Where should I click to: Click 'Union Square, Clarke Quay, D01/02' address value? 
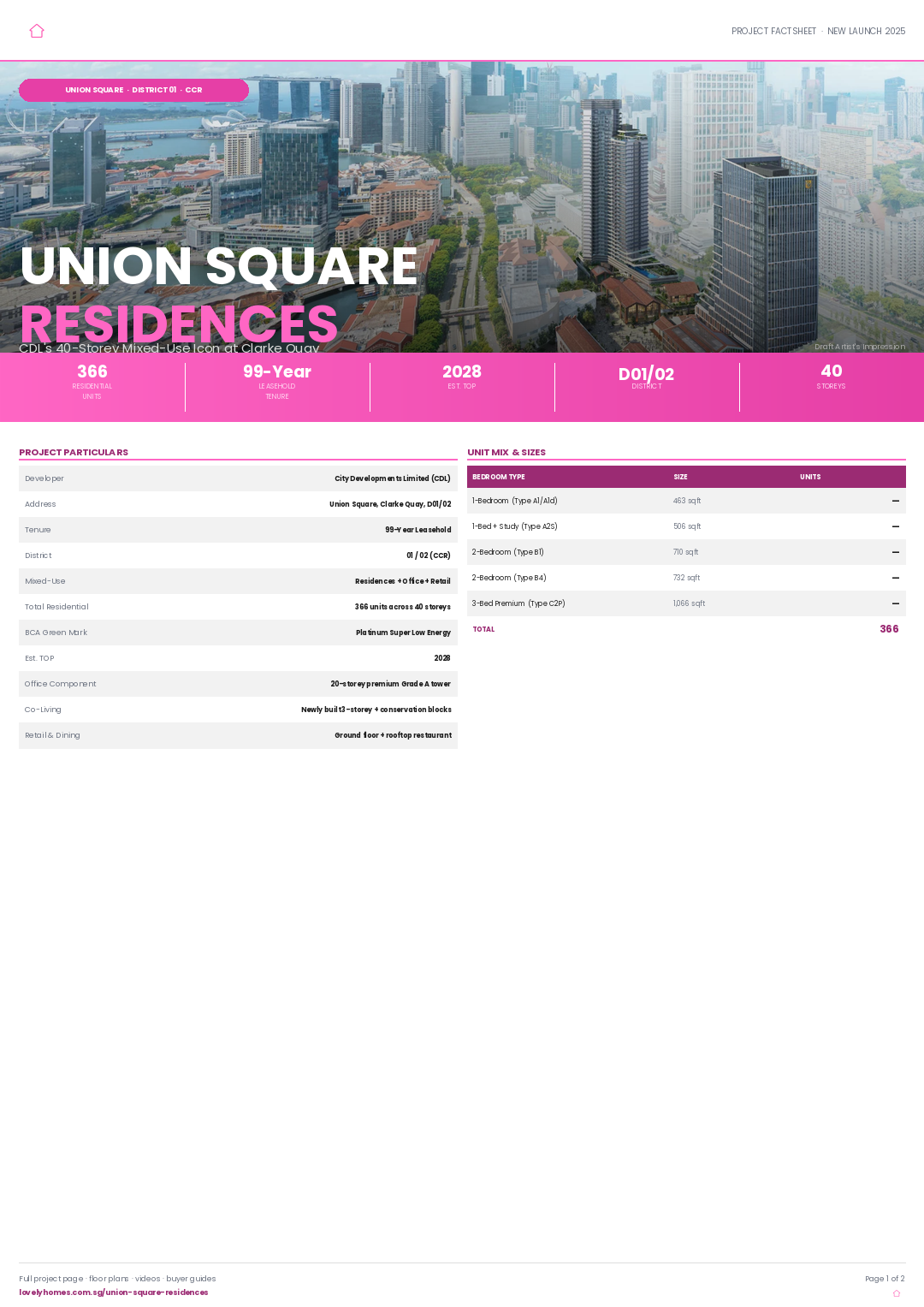[x=390, y=504]
